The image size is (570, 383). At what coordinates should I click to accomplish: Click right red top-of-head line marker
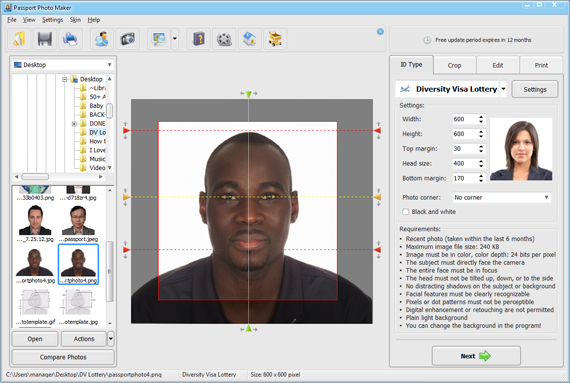(x=378, y=130)
